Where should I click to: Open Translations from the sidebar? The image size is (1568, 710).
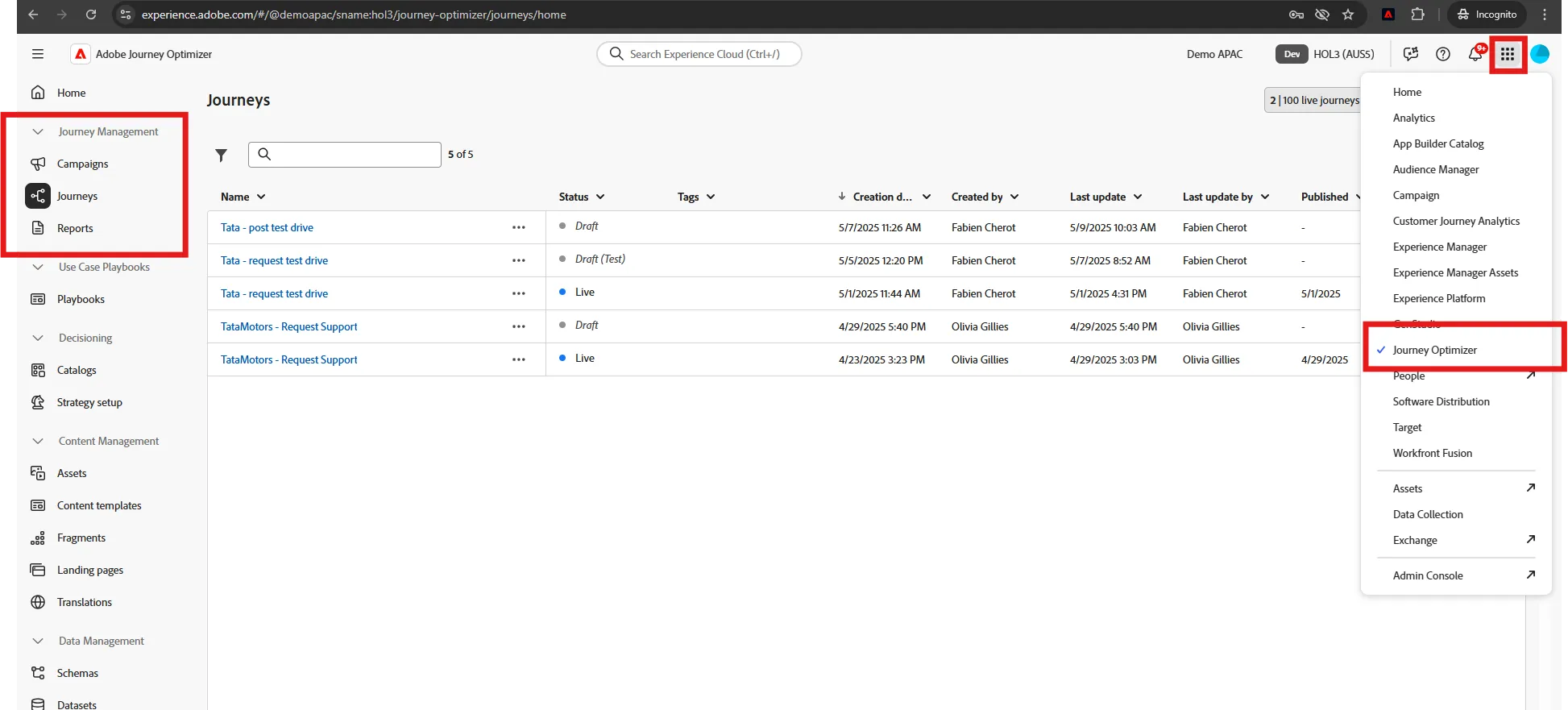84,602
